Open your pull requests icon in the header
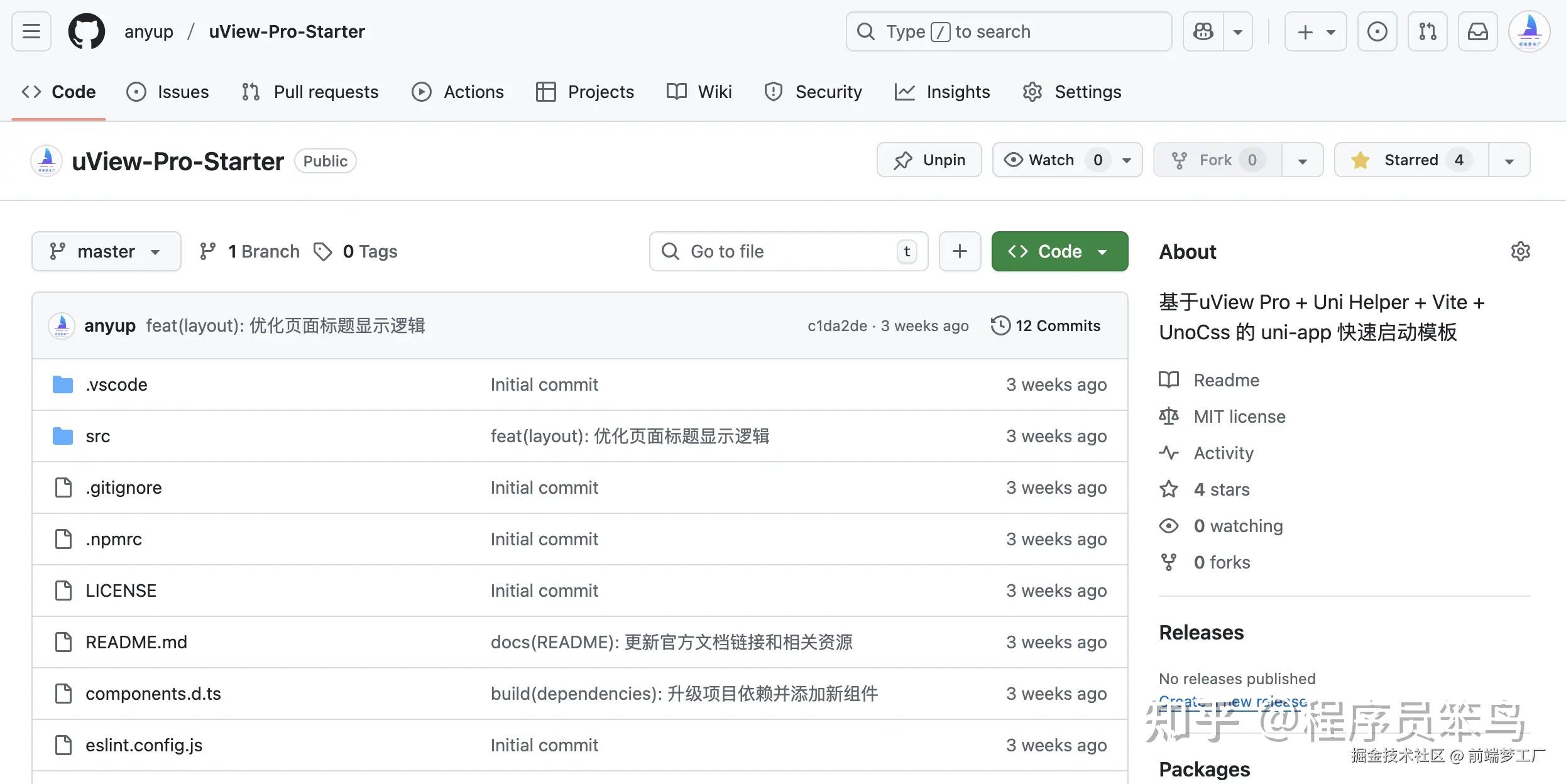 coord(1427,31)
